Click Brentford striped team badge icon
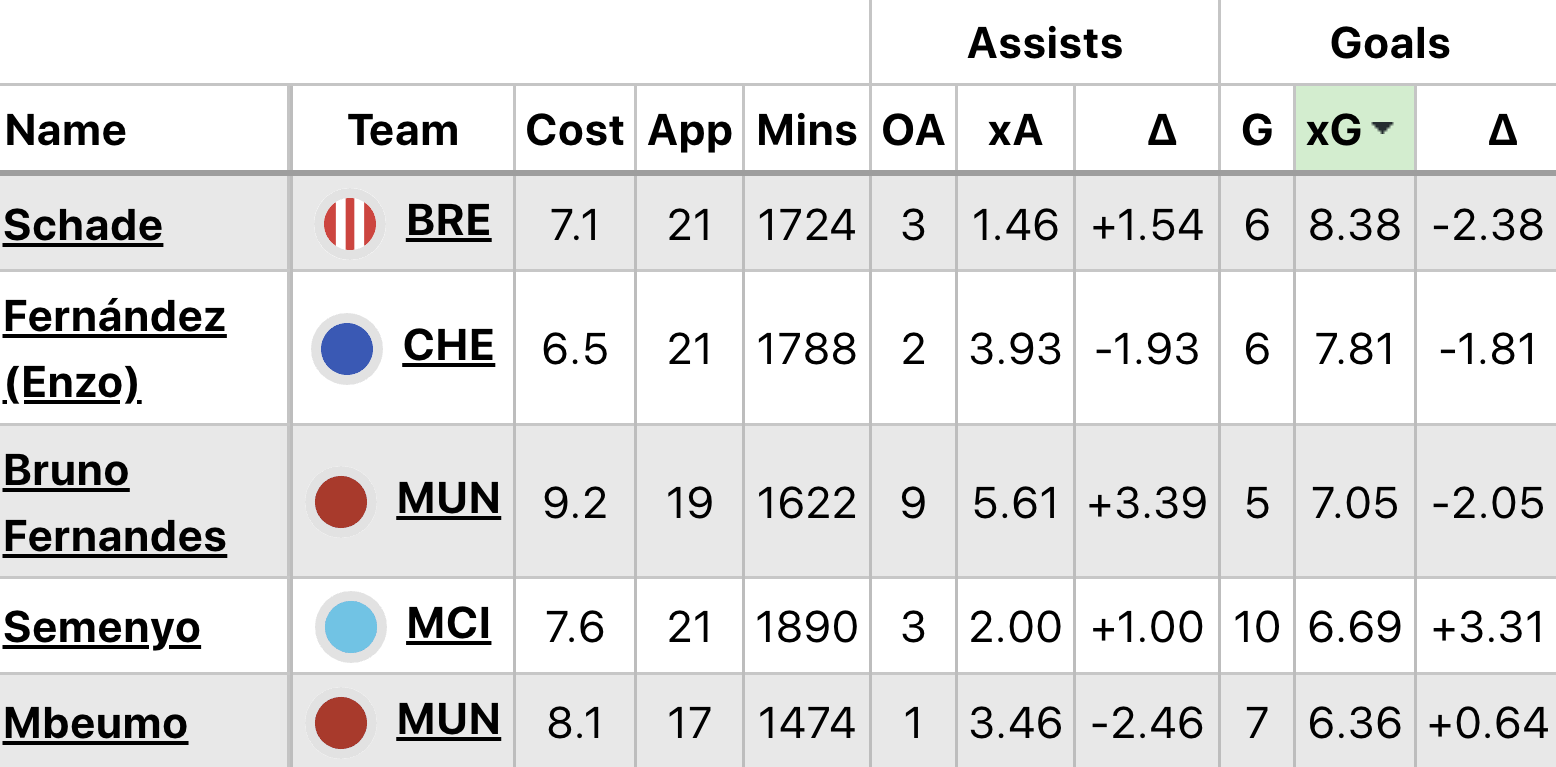The height and width of the screenshot is (767, 1556). (350, 224)
